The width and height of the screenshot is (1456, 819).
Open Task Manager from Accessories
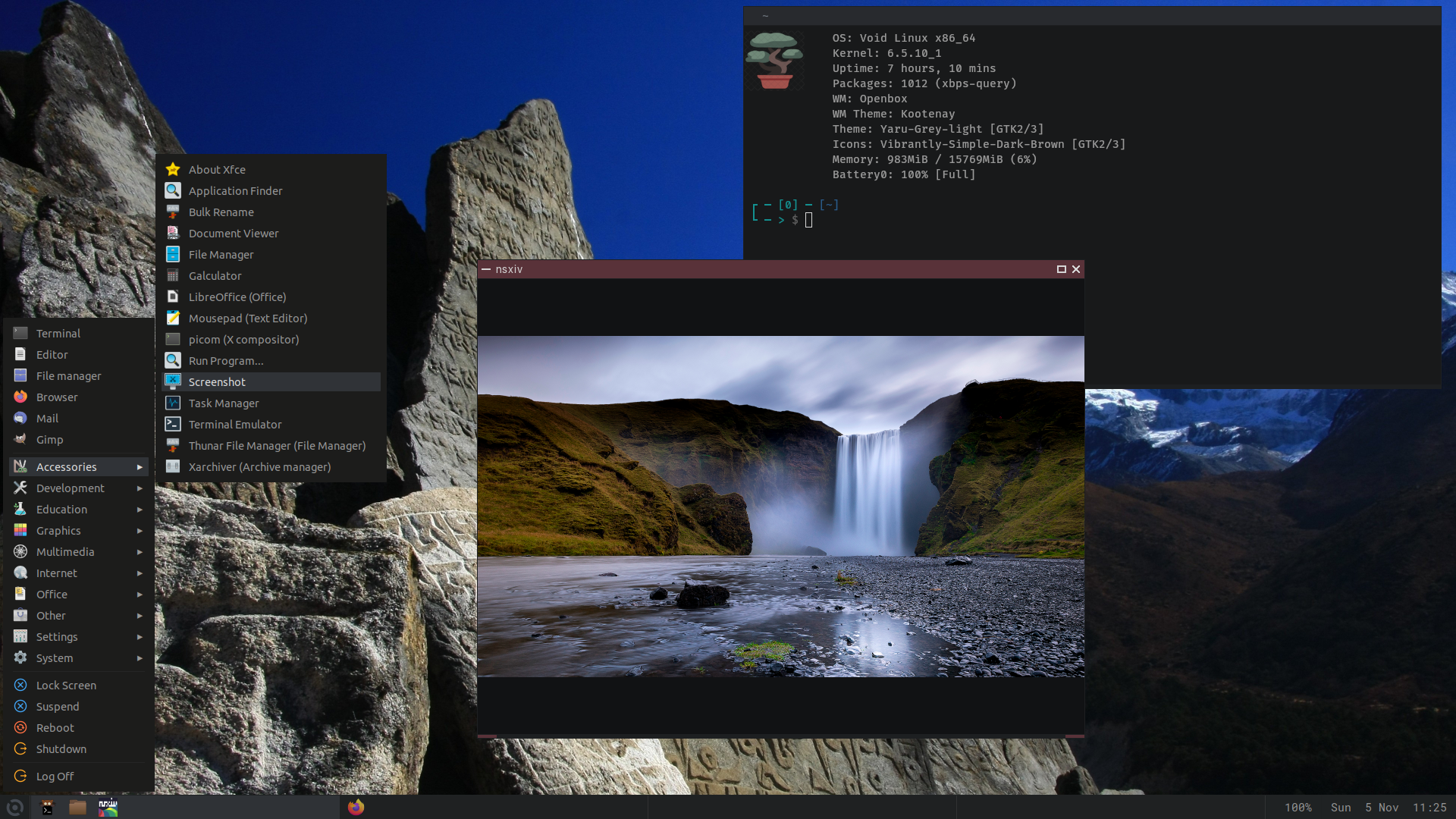pyautogui.click(x=271, y=403)
